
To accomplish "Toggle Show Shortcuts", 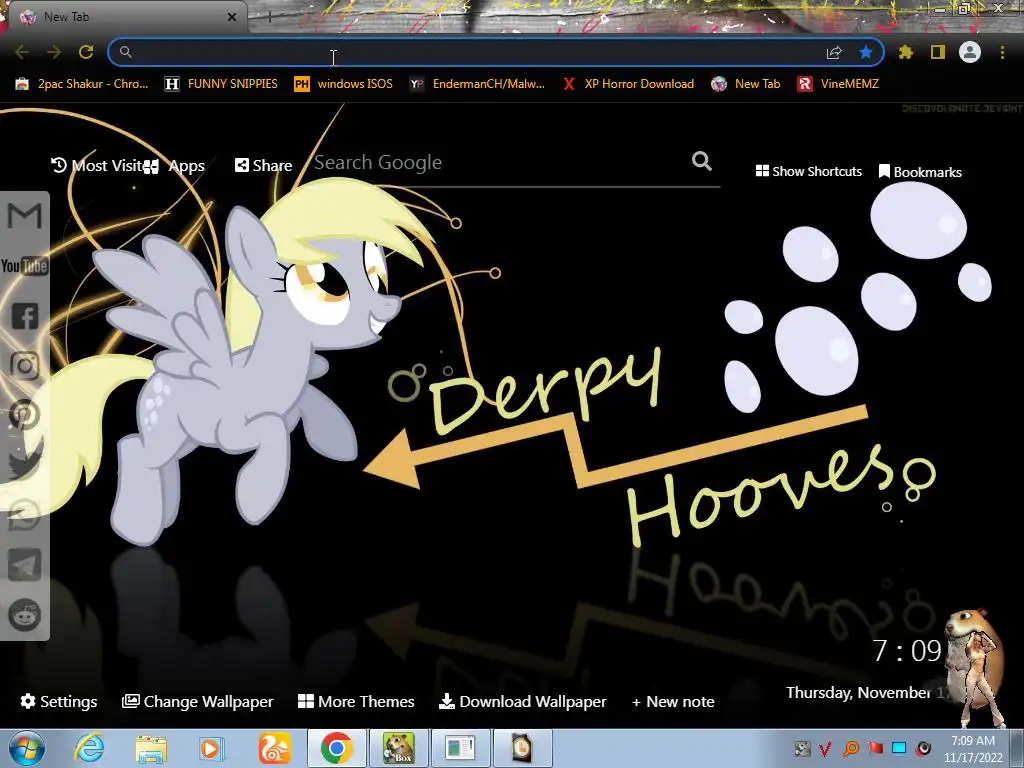I will 808,171.
